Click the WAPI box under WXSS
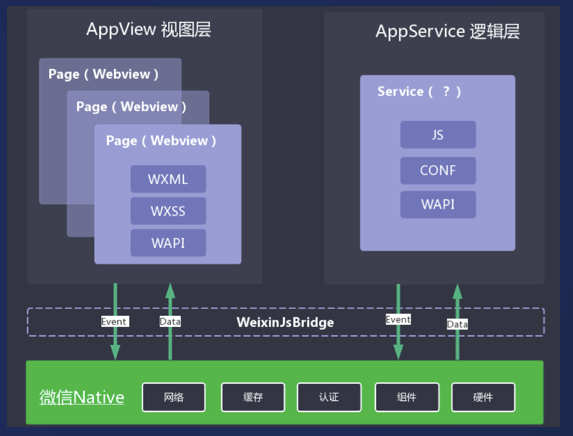This screenshot has width=573, height=436. pyautogui.click(x=168, y=243)
